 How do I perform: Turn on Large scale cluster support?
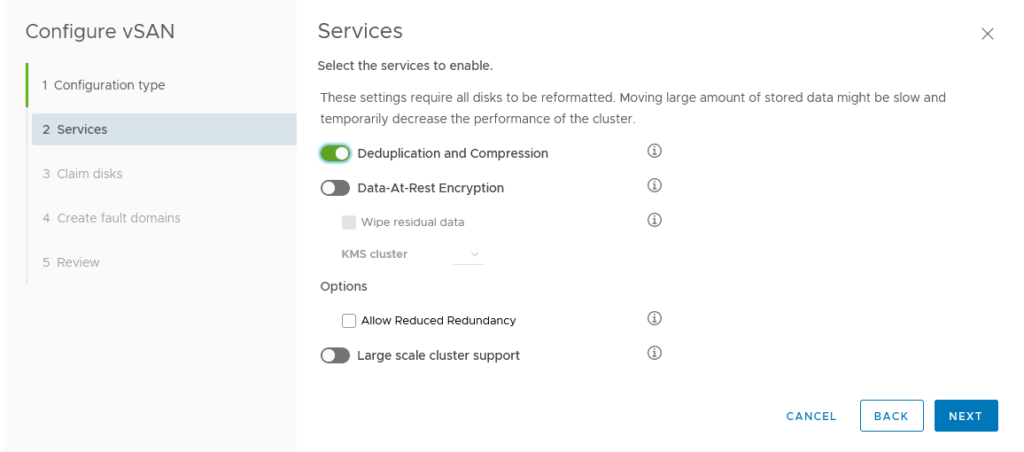pyautogui.click(x=335, y=355)
